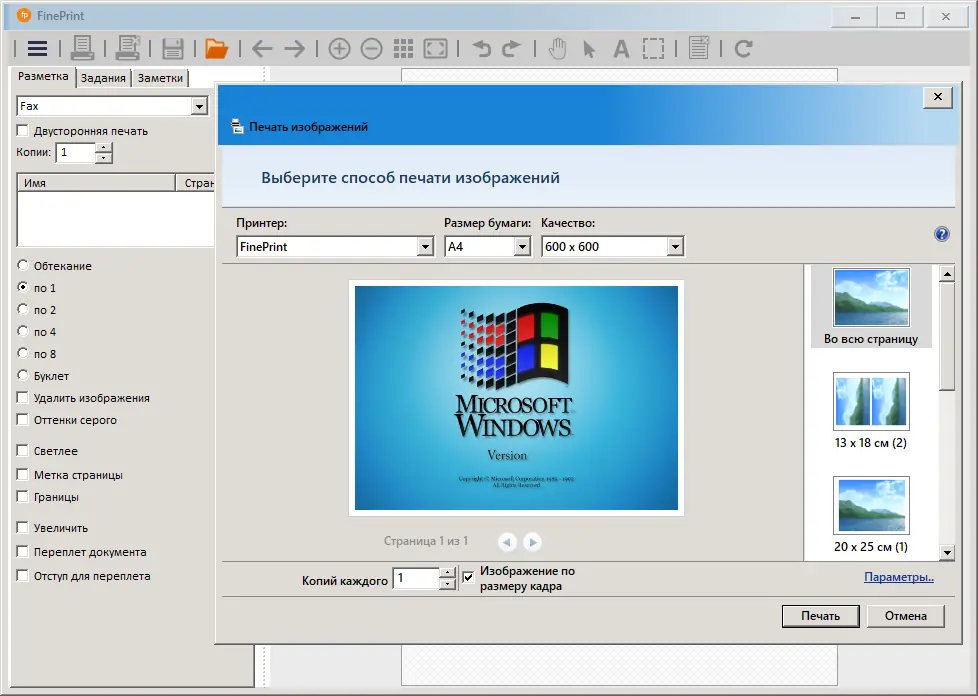Click the redo arrow icon
Screen dimensions: 978x696
click(511, 49)
